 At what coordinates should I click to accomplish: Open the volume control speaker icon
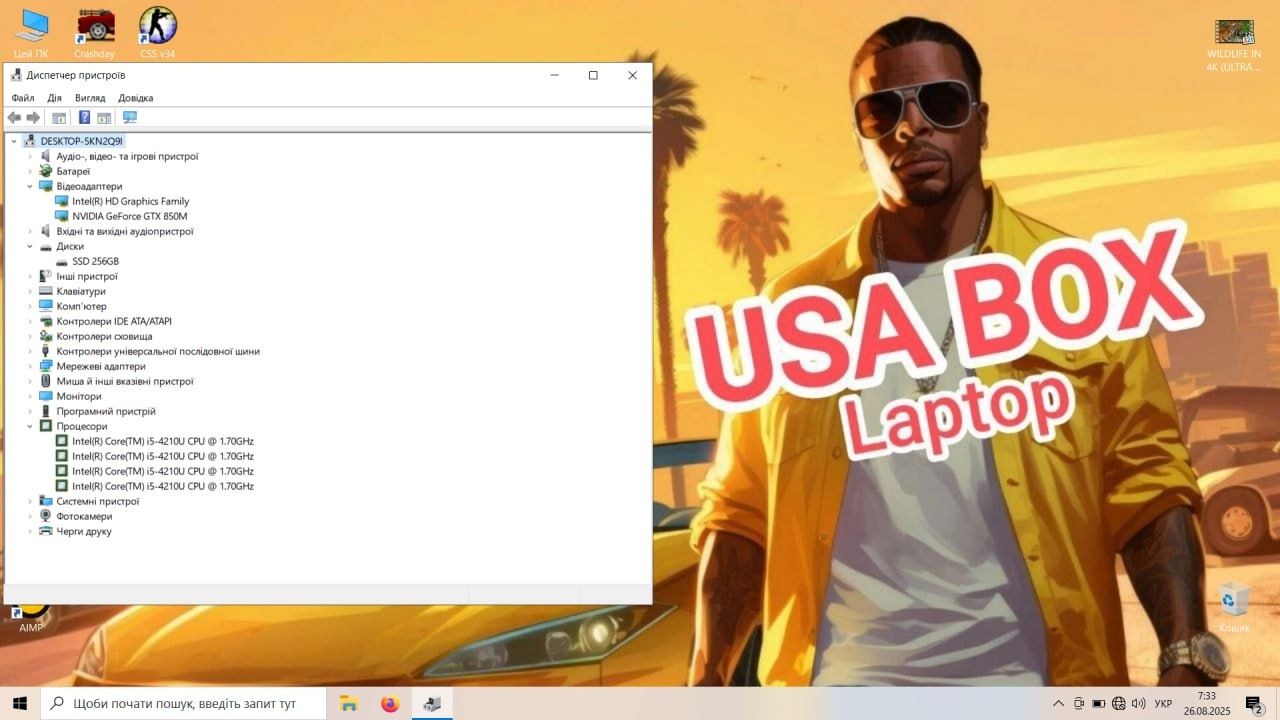[x=1138, y=703]
